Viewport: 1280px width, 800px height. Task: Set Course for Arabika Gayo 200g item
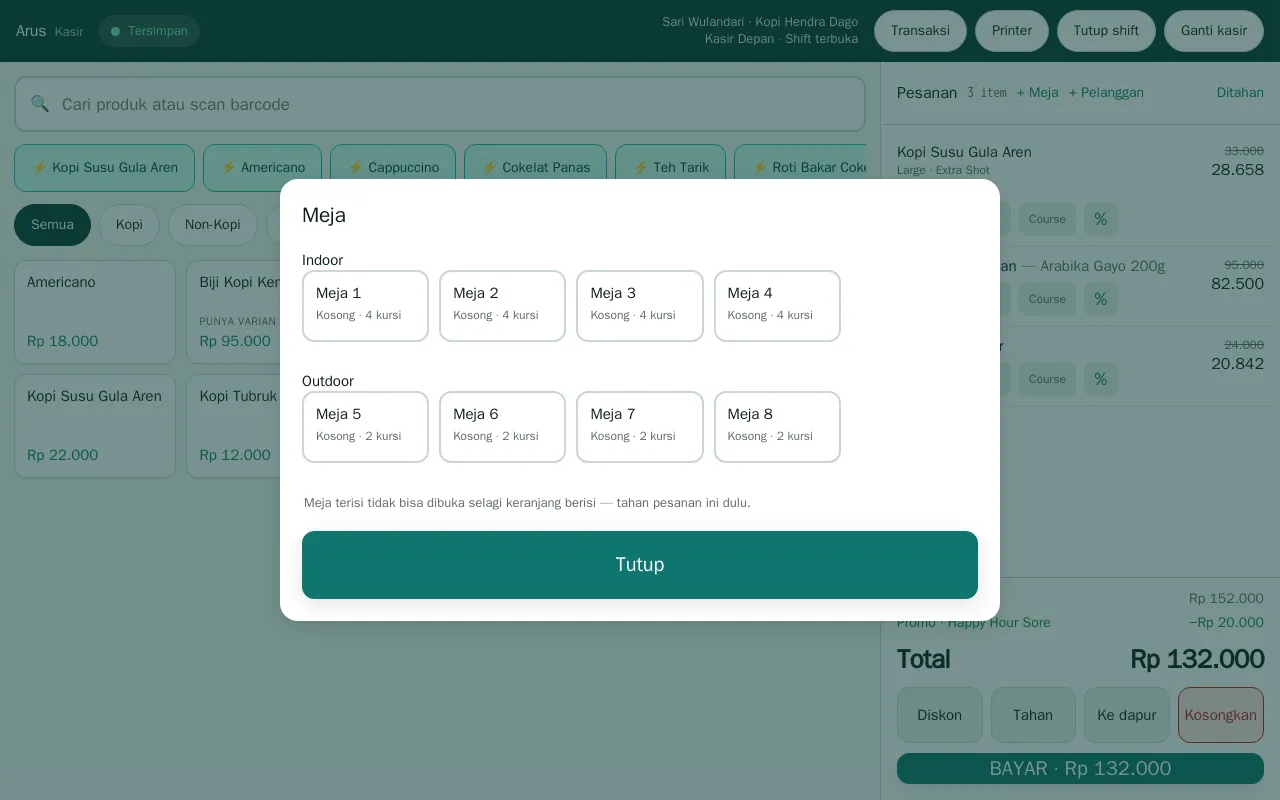coord(1047,299)
